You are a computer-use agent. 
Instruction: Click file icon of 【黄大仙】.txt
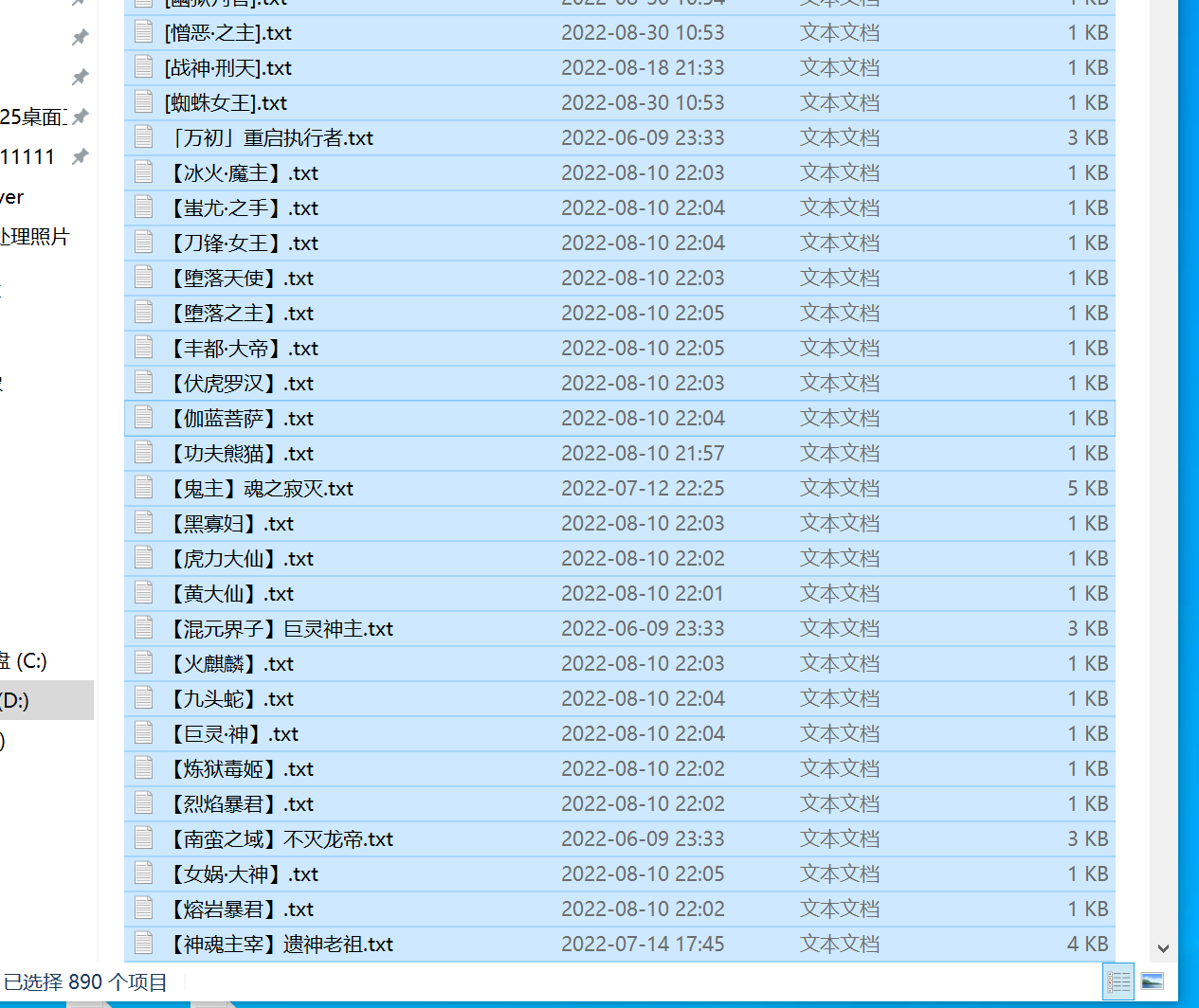click(144, 593)
